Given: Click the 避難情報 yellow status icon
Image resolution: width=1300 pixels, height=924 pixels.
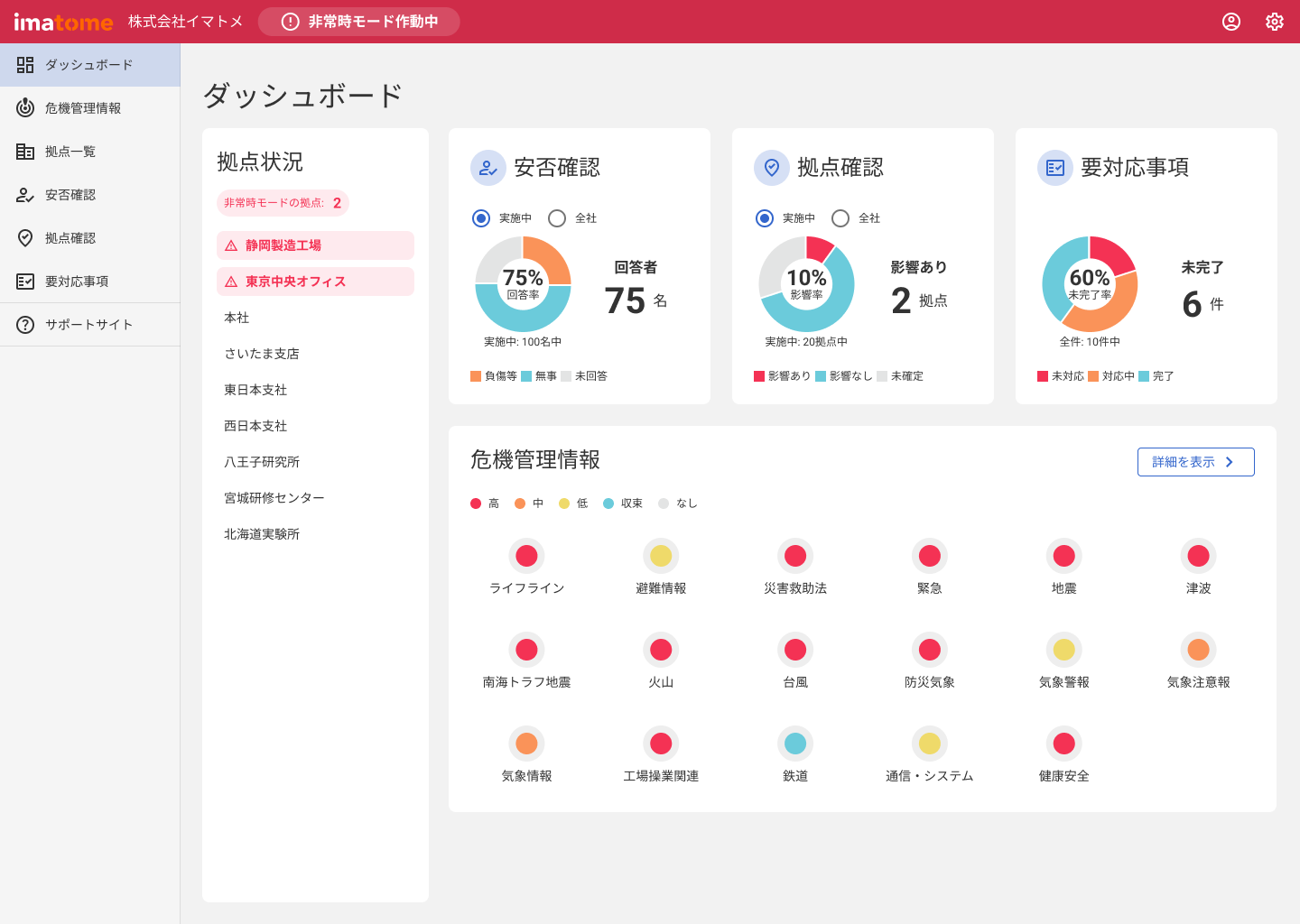Looking at the screenshot, I should pos(661,556).
